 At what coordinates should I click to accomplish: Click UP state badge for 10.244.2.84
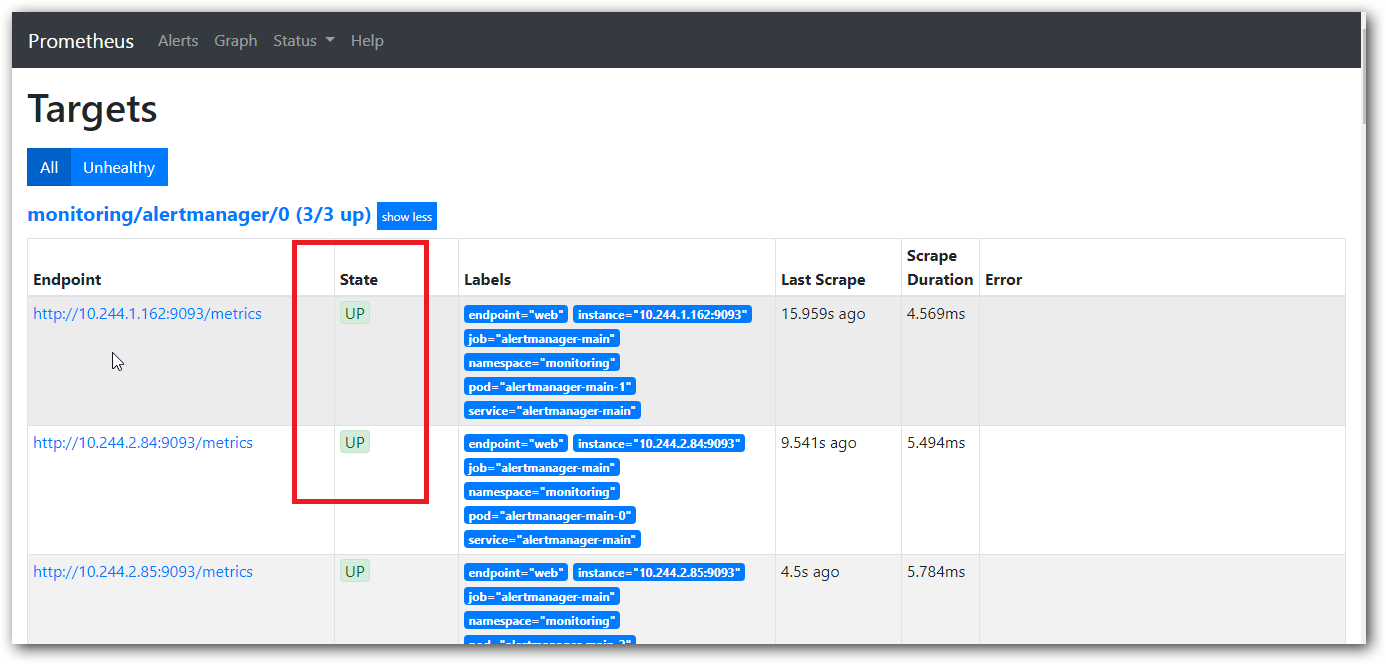(355, 442)
